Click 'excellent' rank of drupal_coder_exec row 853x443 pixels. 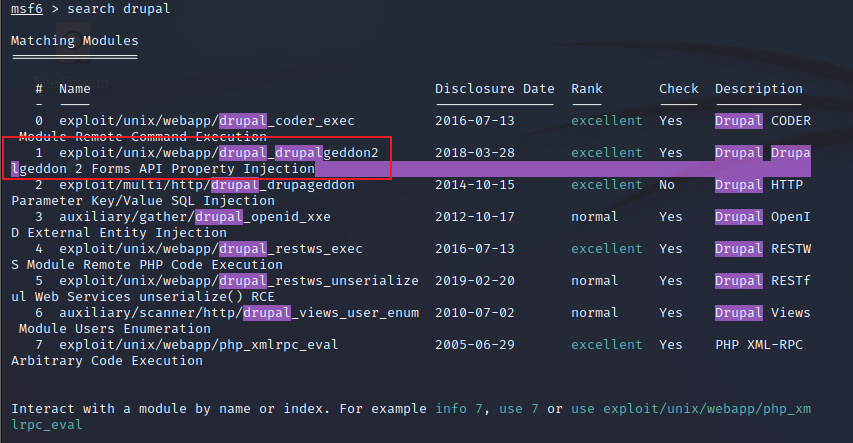607,121
